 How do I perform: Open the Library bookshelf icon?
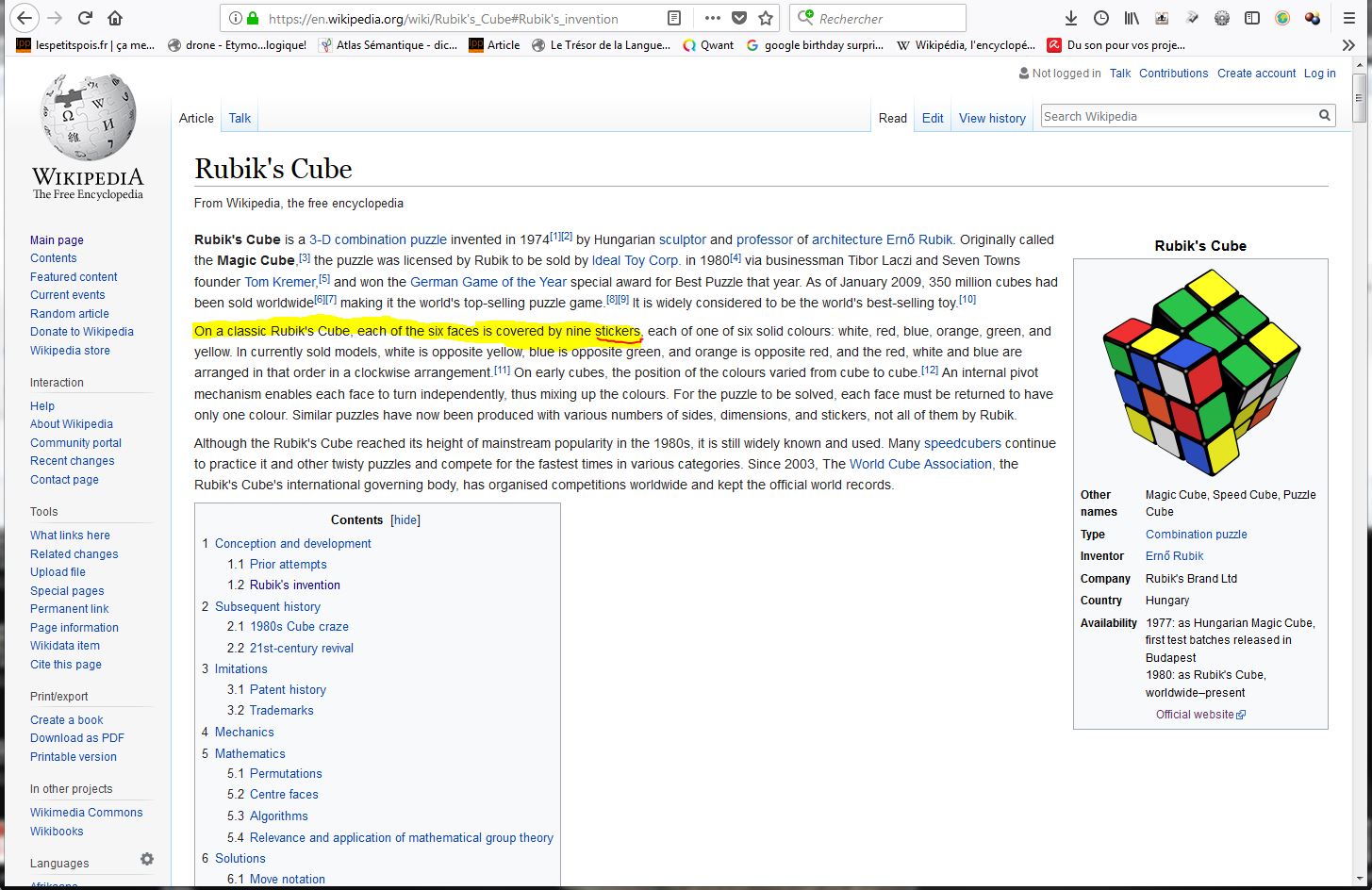[1132, 18]
